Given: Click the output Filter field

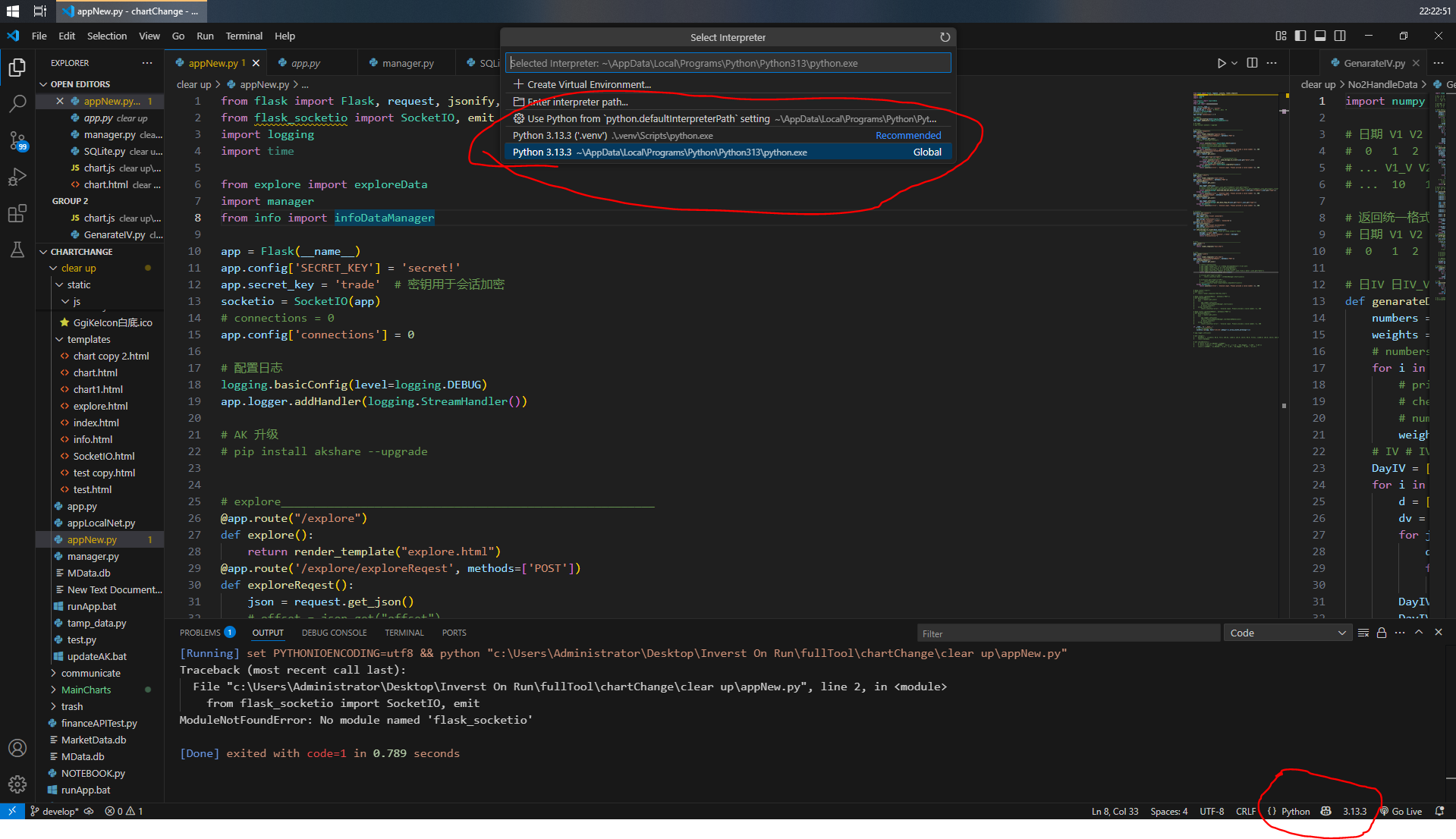Looking at the screenshot, I should click(x=1068, y=633).
